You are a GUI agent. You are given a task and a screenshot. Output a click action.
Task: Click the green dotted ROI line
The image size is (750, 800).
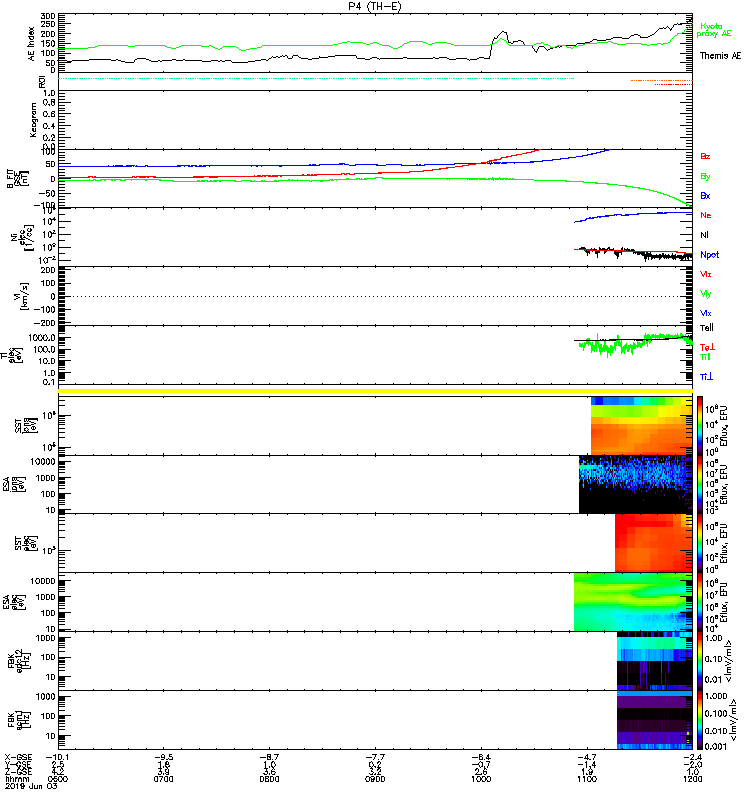(316, 79)
